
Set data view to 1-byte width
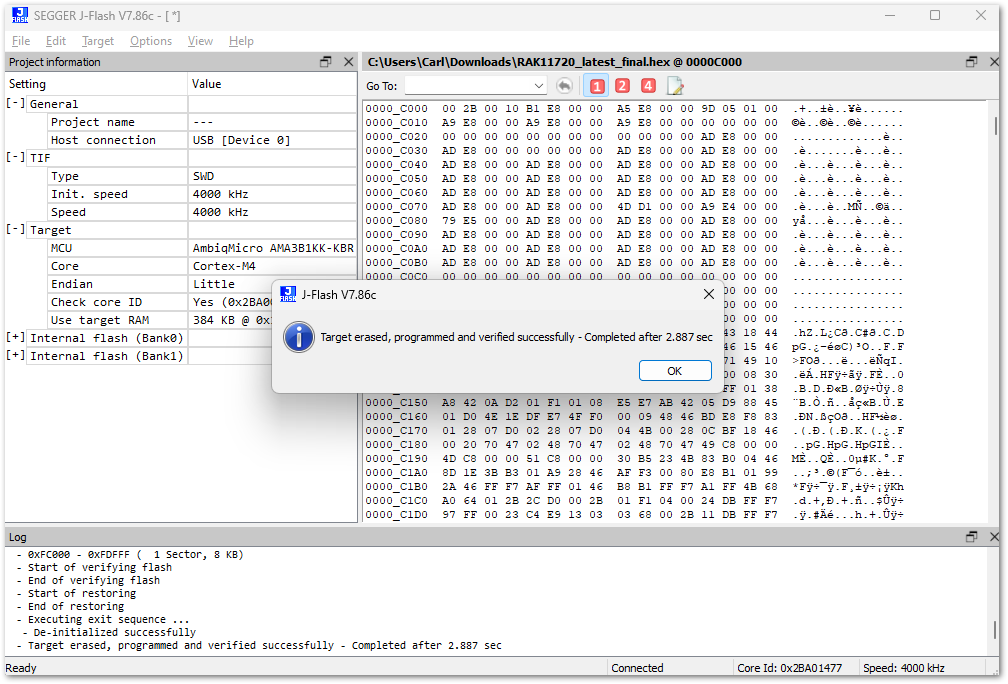[597, 86]
